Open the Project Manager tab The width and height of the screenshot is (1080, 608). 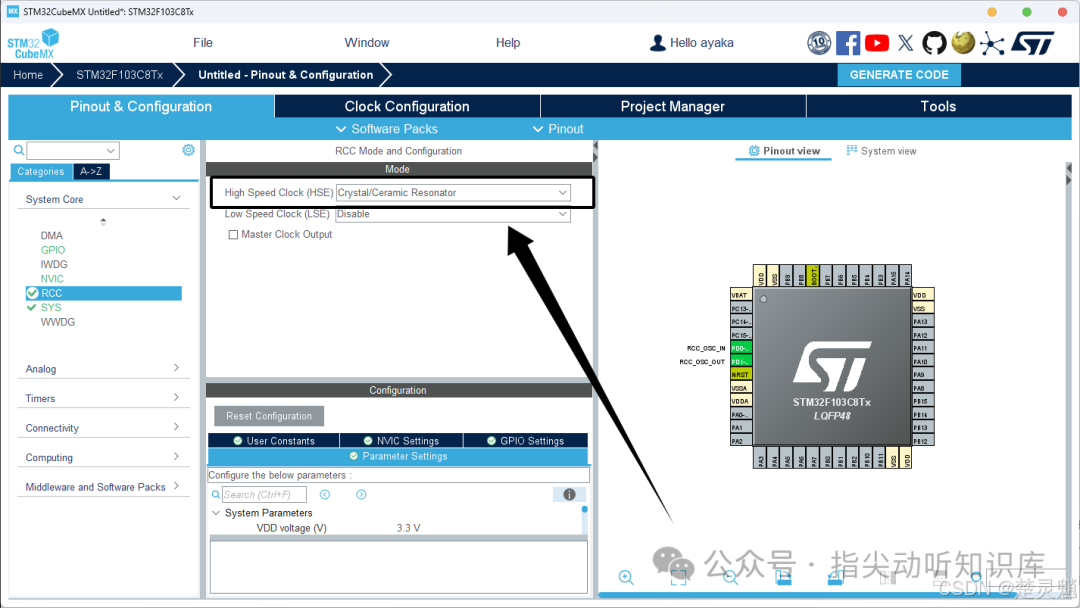(x=672, y=106)
